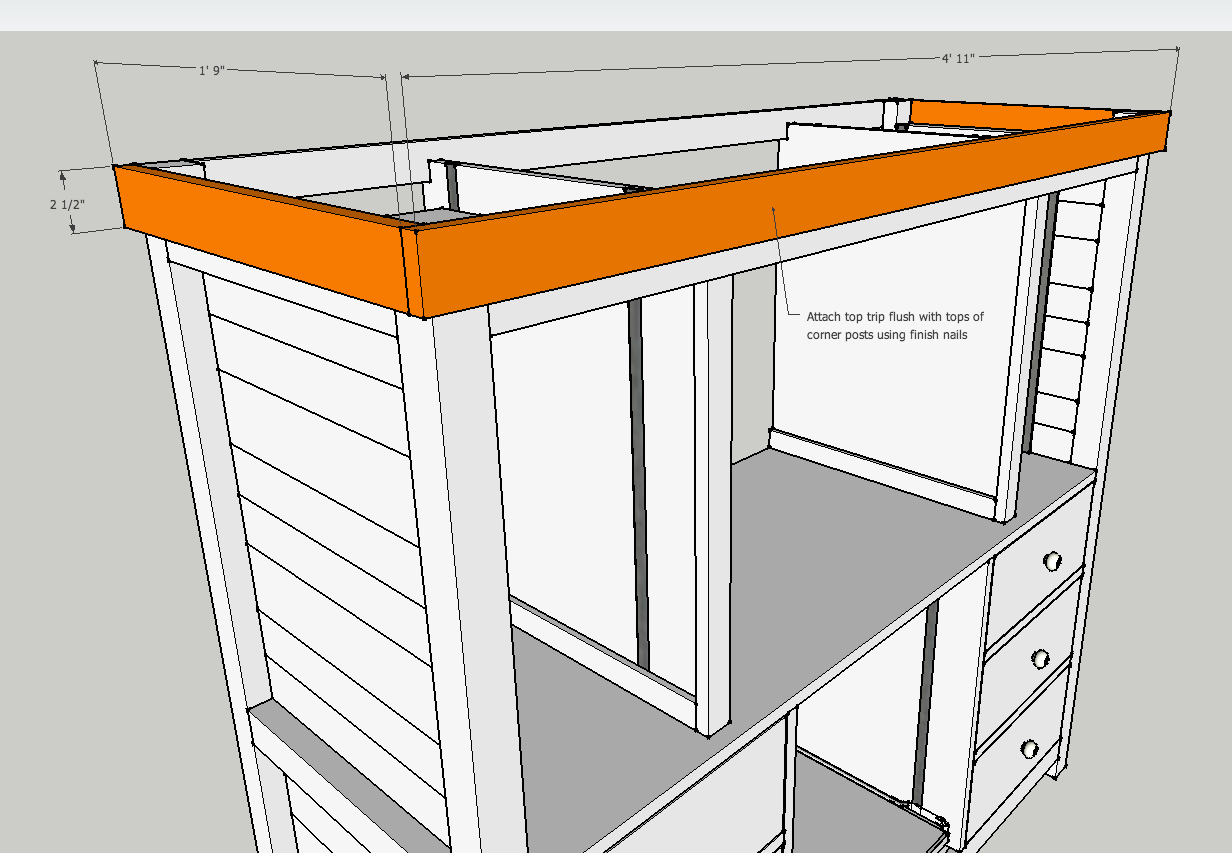Select the 1' 9" width dimension label
The image size is (1232, 853).
coord(211,70)
